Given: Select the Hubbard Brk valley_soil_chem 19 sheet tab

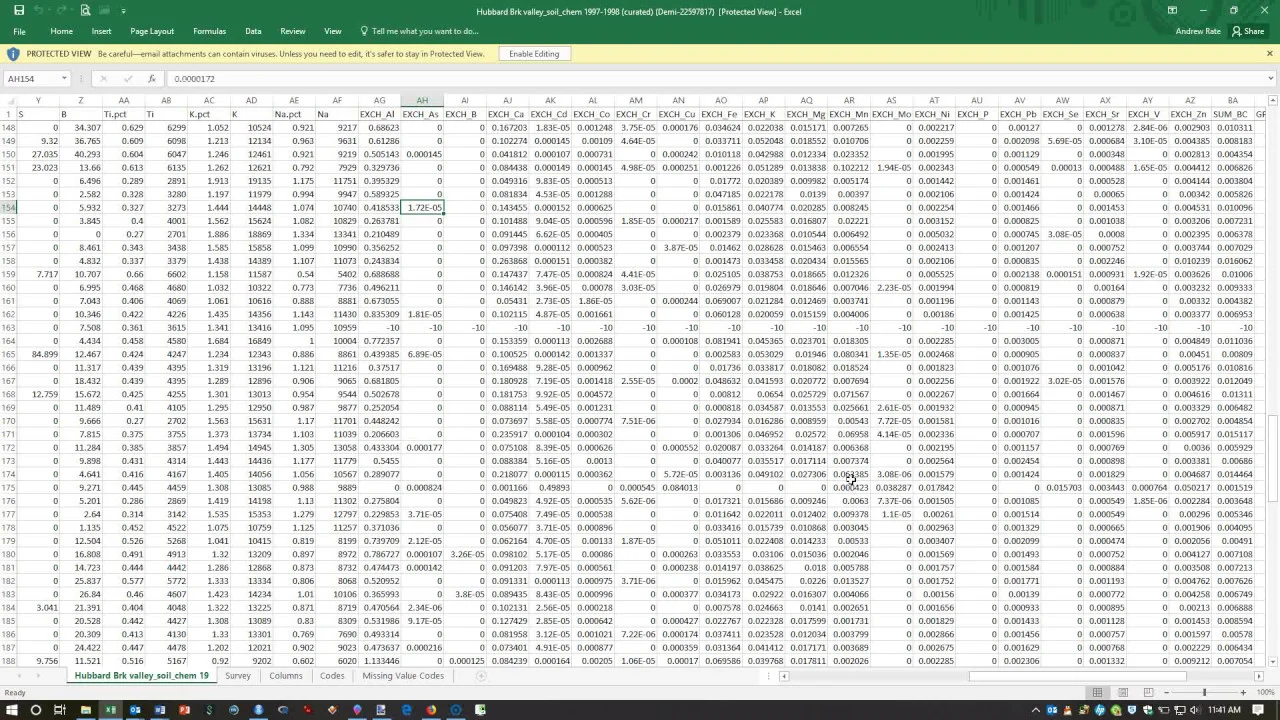Looking at the screenshot, I should (x=142, y=676).
